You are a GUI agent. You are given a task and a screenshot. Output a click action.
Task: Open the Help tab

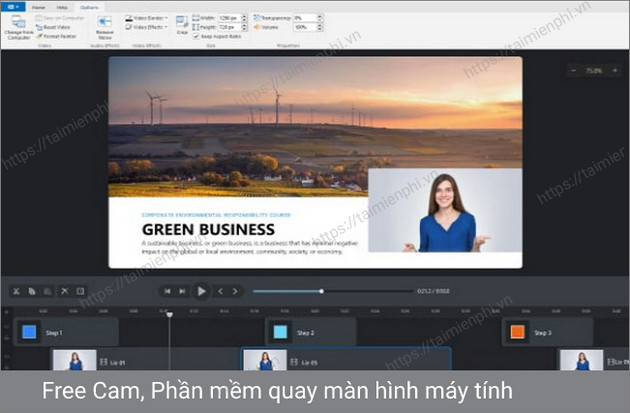pyautogui.click(x=61, y=5)
